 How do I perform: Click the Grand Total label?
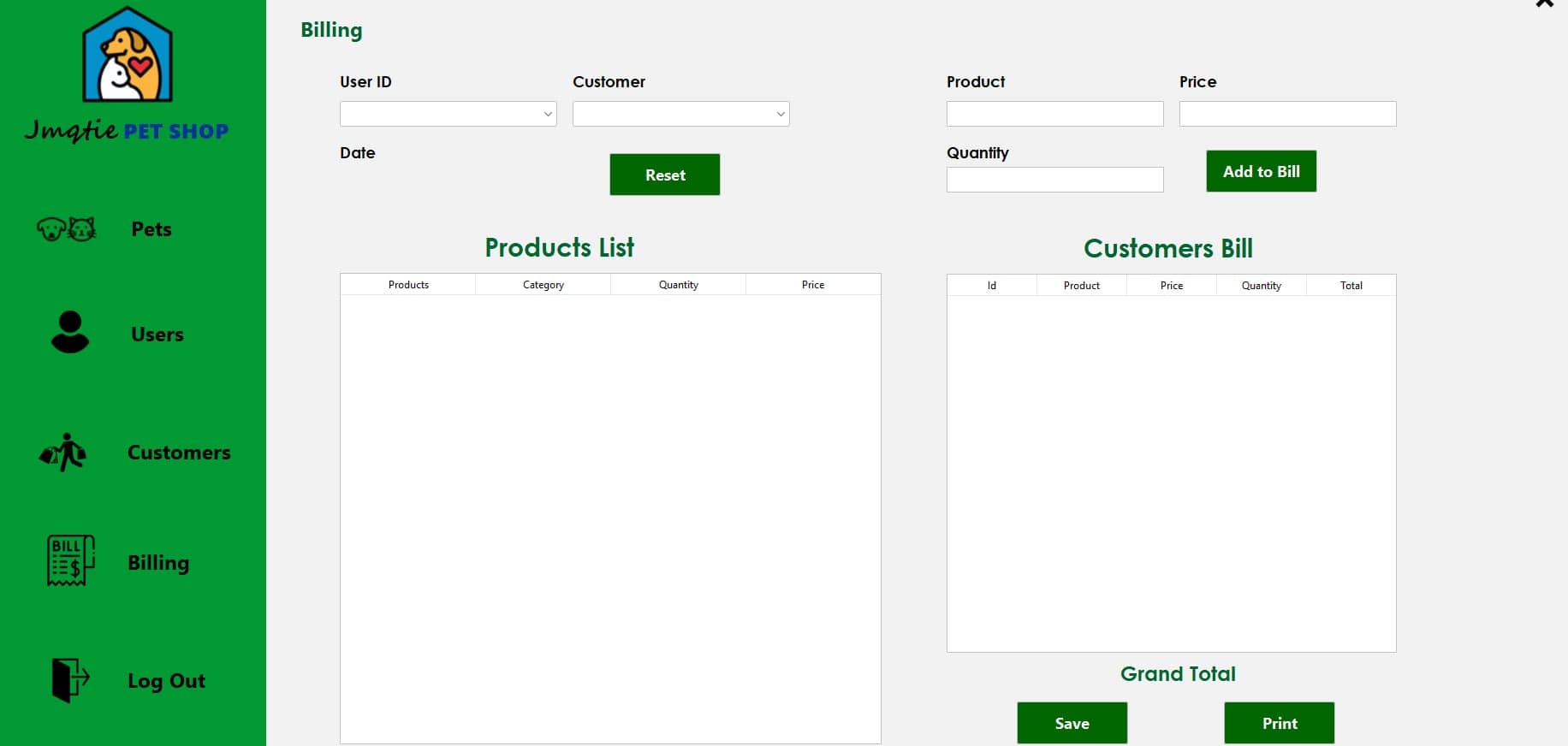1178,674
